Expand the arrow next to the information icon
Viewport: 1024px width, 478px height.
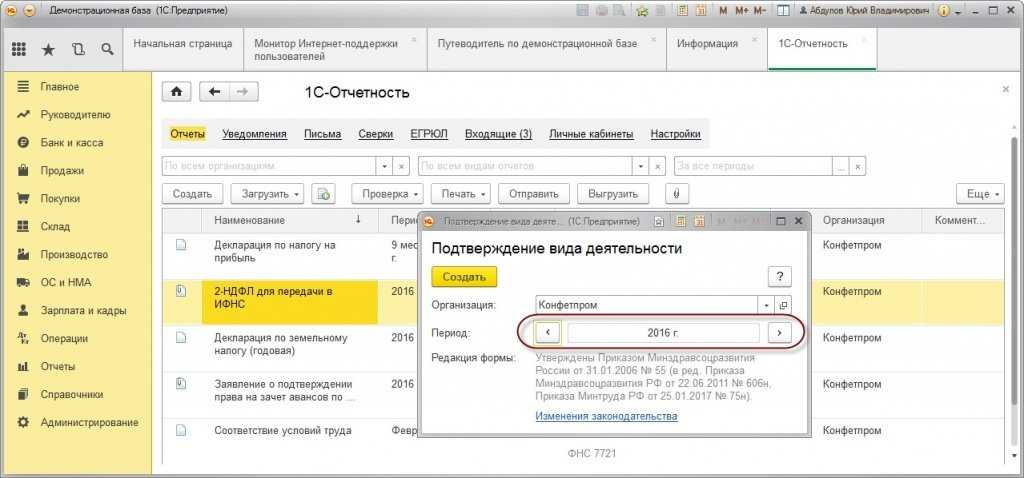click(x=959, y=12)
